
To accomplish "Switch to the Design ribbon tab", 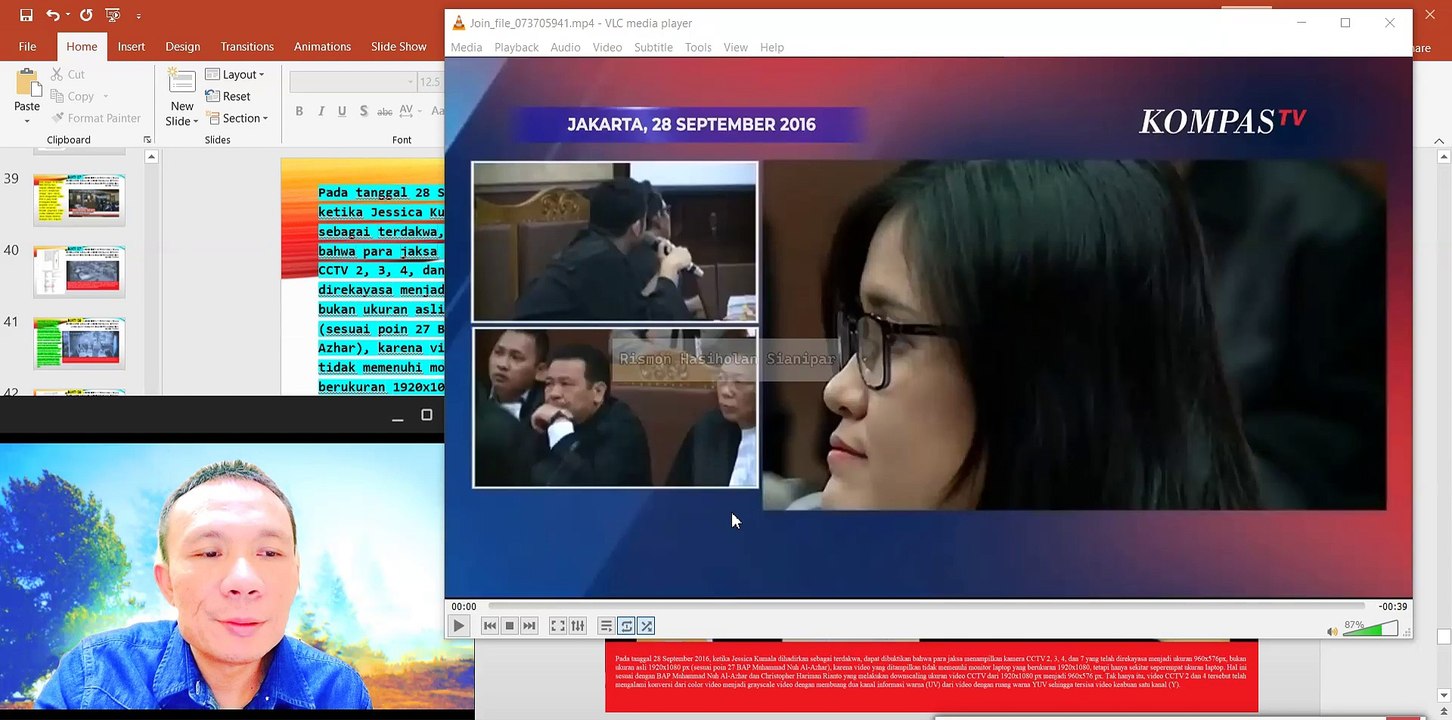I will 182,46.
